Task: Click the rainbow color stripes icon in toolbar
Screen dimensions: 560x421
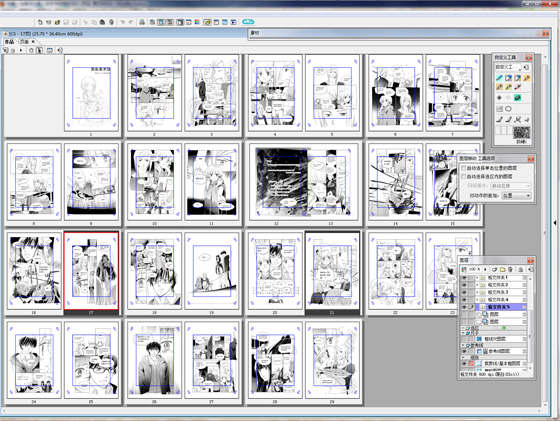Action: click(197, 22)
